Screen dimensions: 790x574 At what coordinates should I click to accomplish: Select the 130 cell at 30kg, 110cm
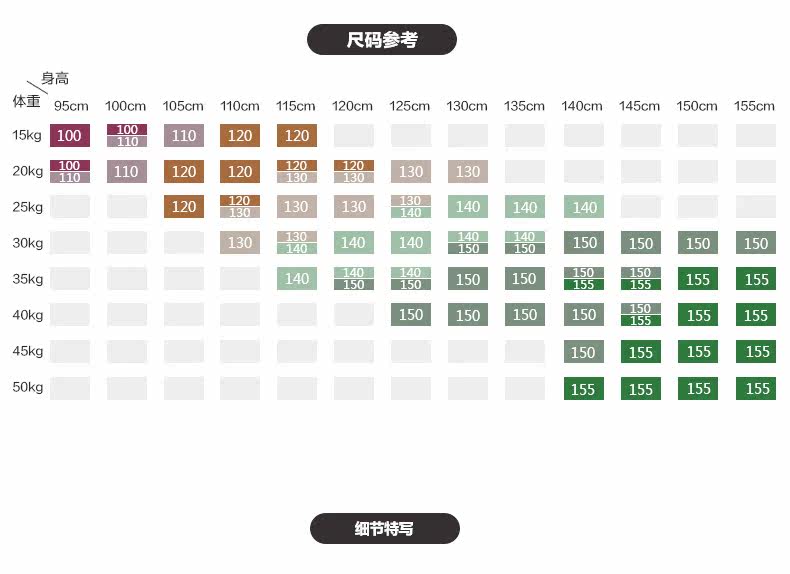pyautogui.click(x=240, y=243)
